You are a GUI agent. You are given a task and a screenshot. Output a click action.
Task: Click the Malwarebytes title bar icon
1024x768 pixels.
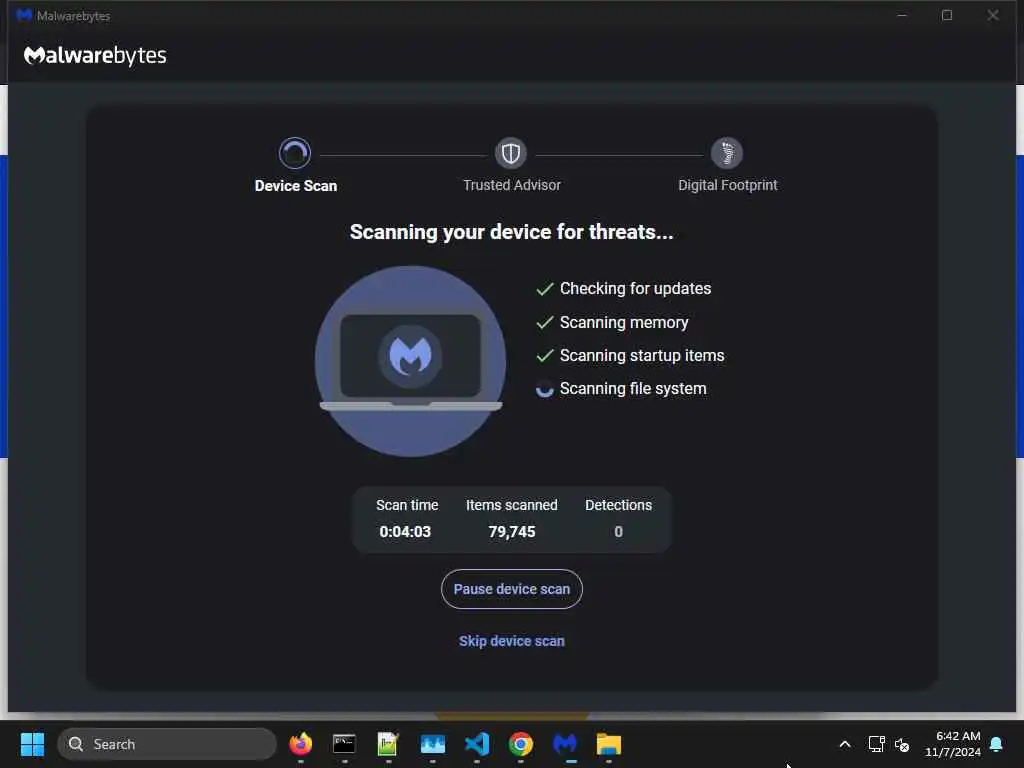(x=24, y=15)
